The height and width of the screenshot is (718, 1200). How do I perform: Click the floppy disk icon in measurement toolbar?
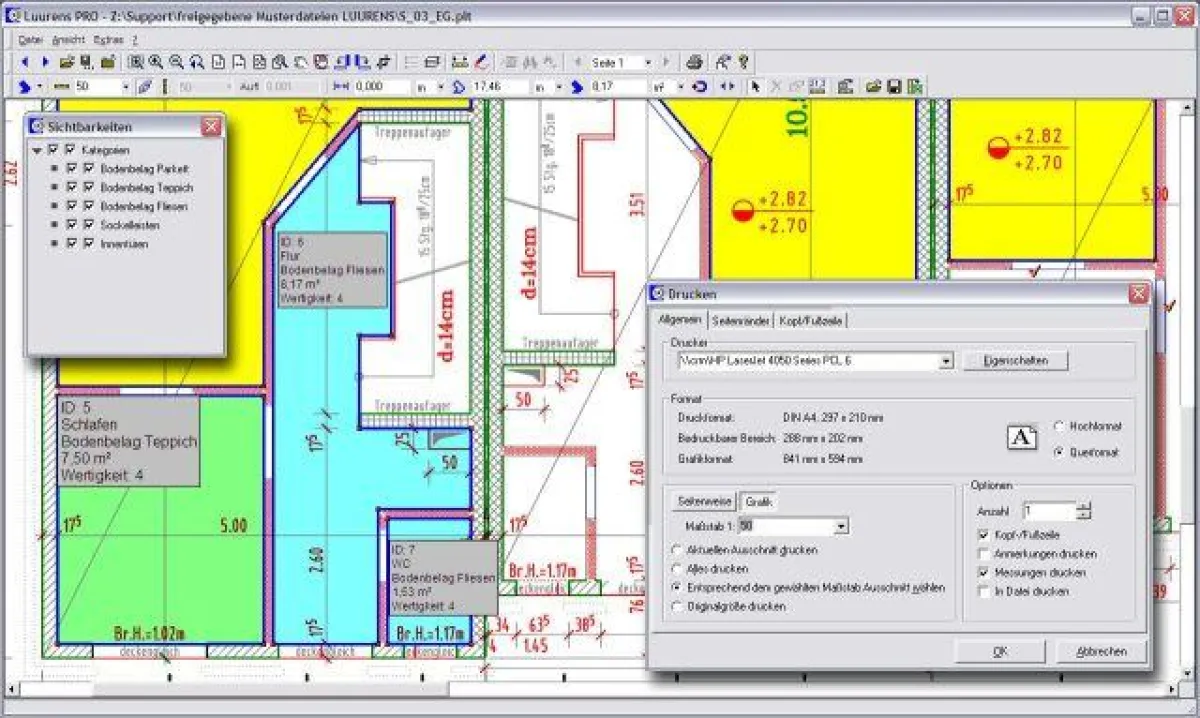(x=894, y=87)
